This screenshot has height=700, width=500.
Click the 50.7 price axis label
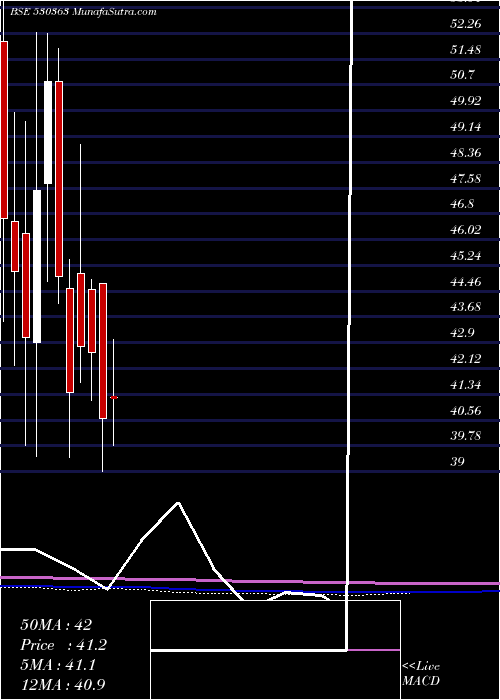pos(462,75)
